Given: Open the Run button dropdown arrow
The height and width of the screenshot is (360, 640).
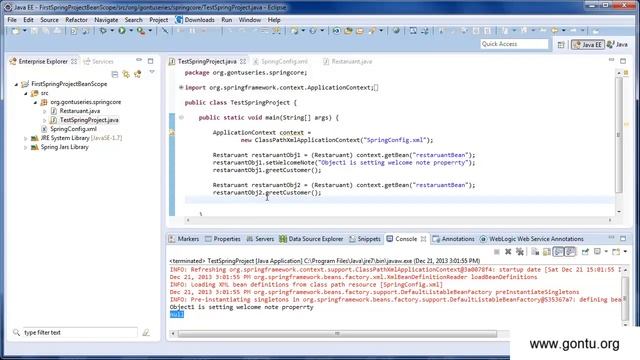Looking at the screenshot, I should (x=131, y=31).
